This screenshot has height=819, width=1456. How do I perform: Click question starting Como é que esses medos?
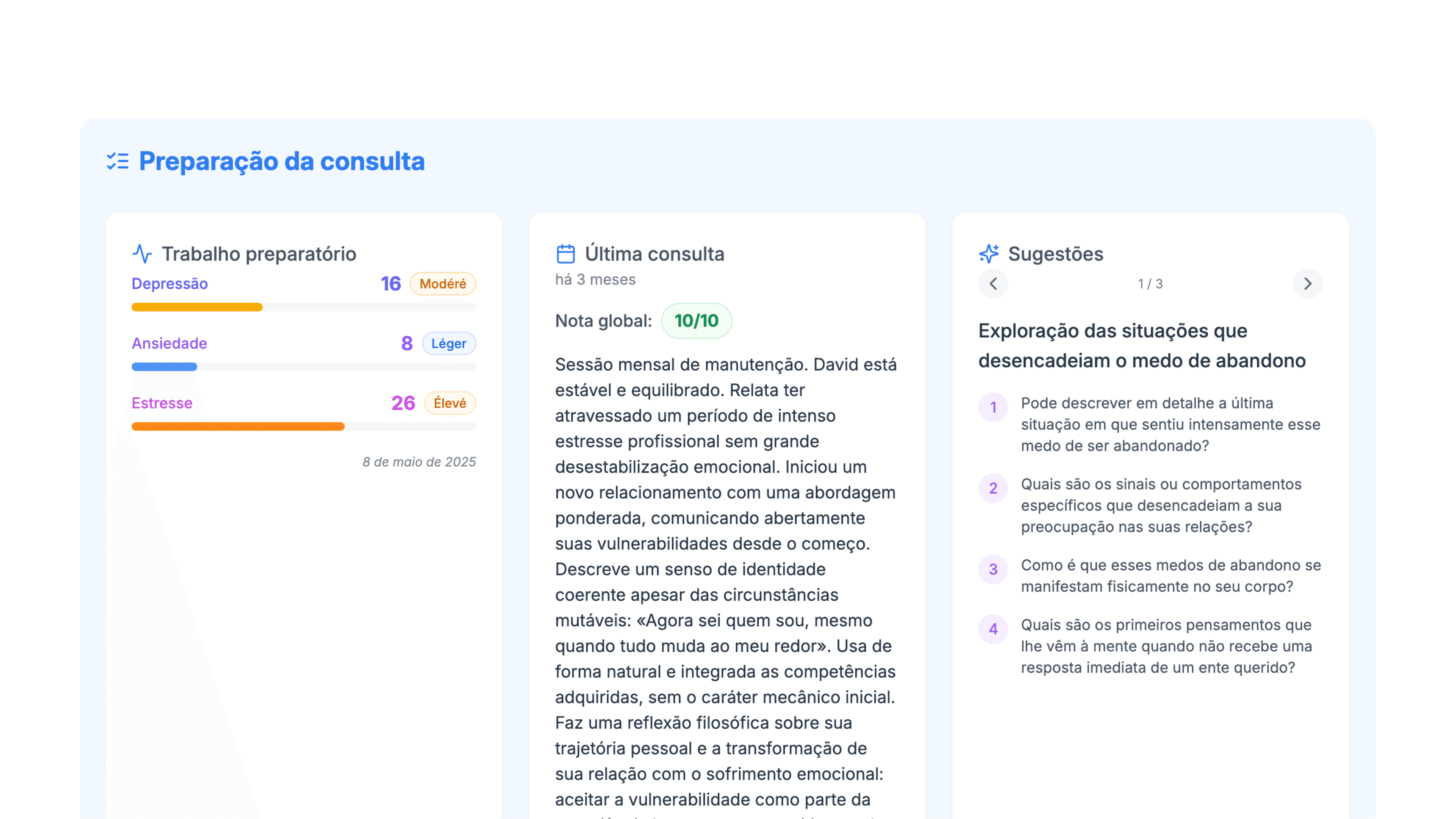coord(1170,576)
